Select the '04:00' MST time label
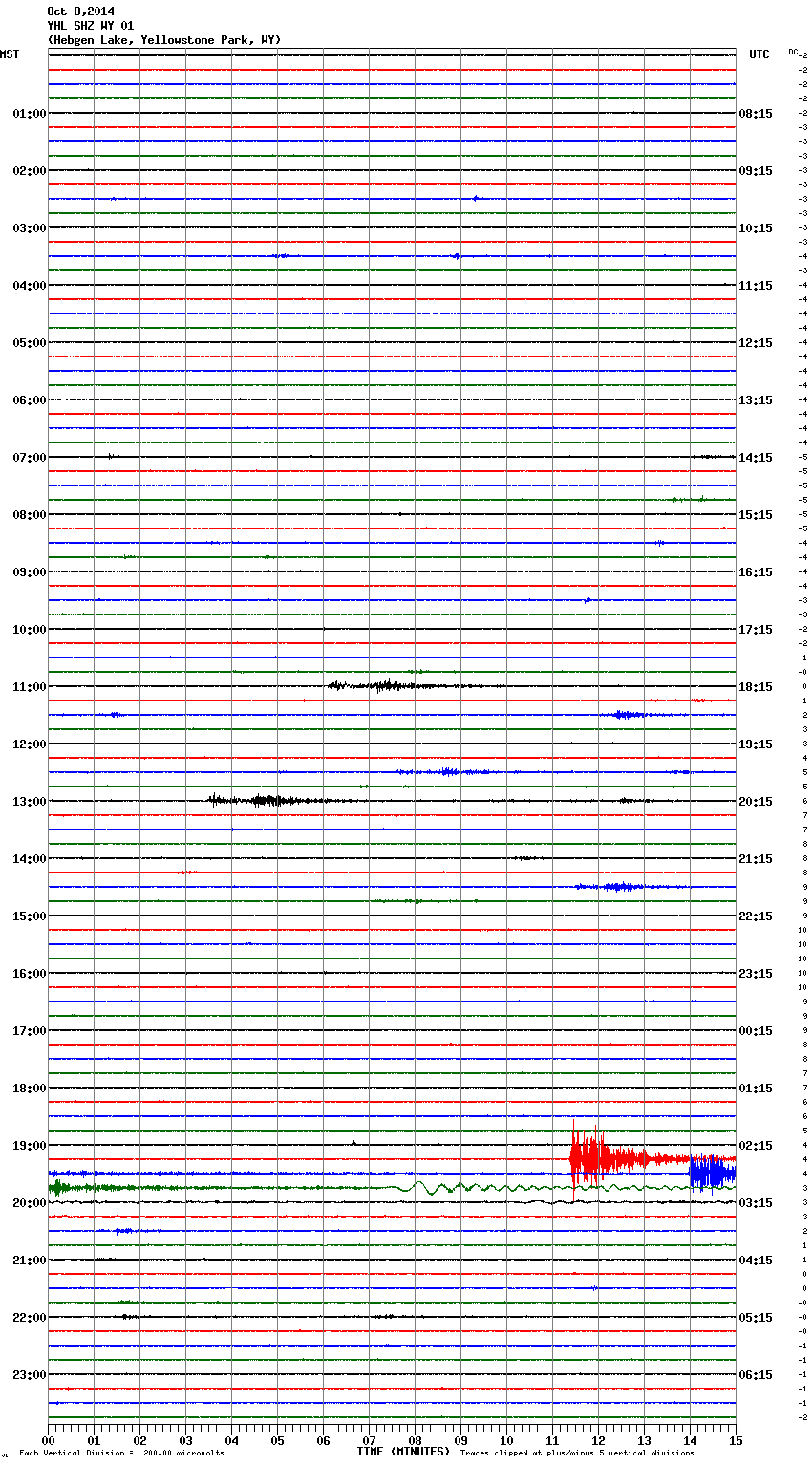Screen dimensions: 812x1466 point(29,285)
